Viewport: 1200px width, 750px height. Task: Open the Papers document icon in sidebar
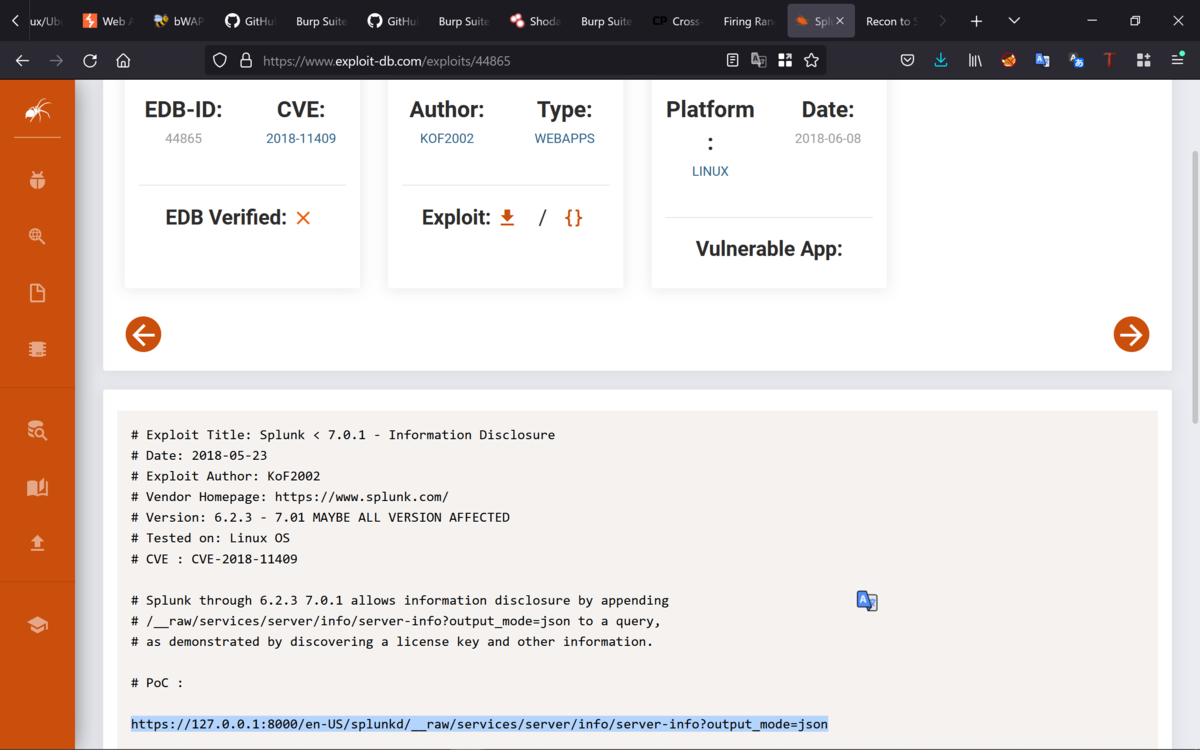37,293
